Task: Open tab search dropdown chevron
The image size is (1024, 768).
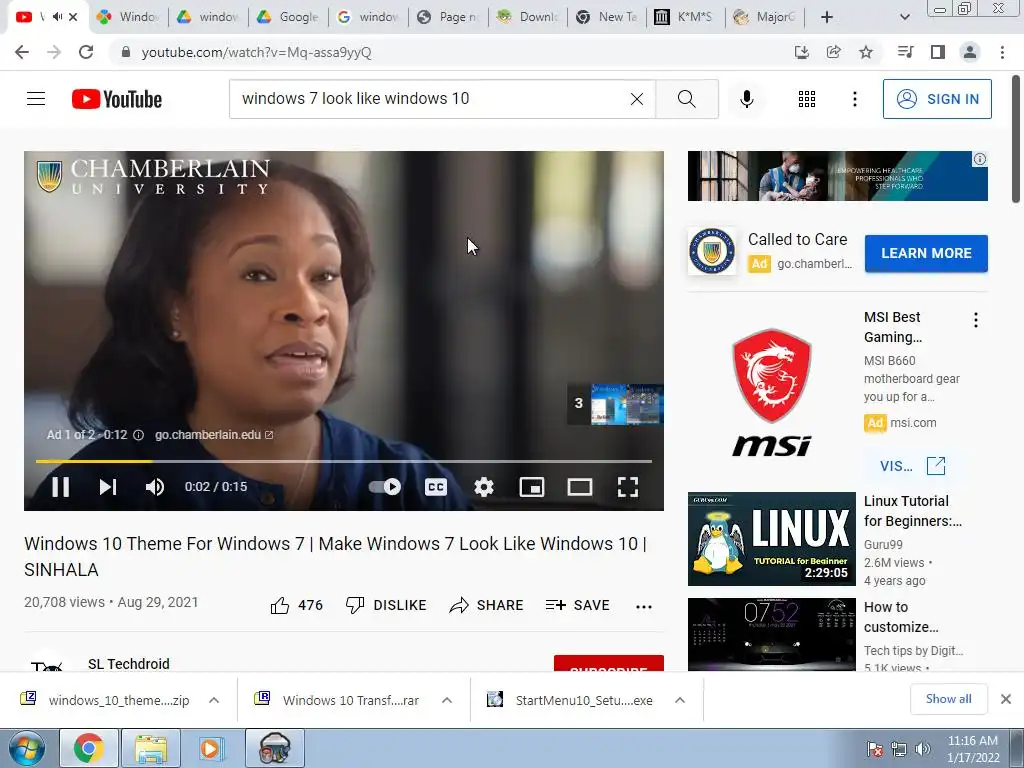Action: (904, 17)
